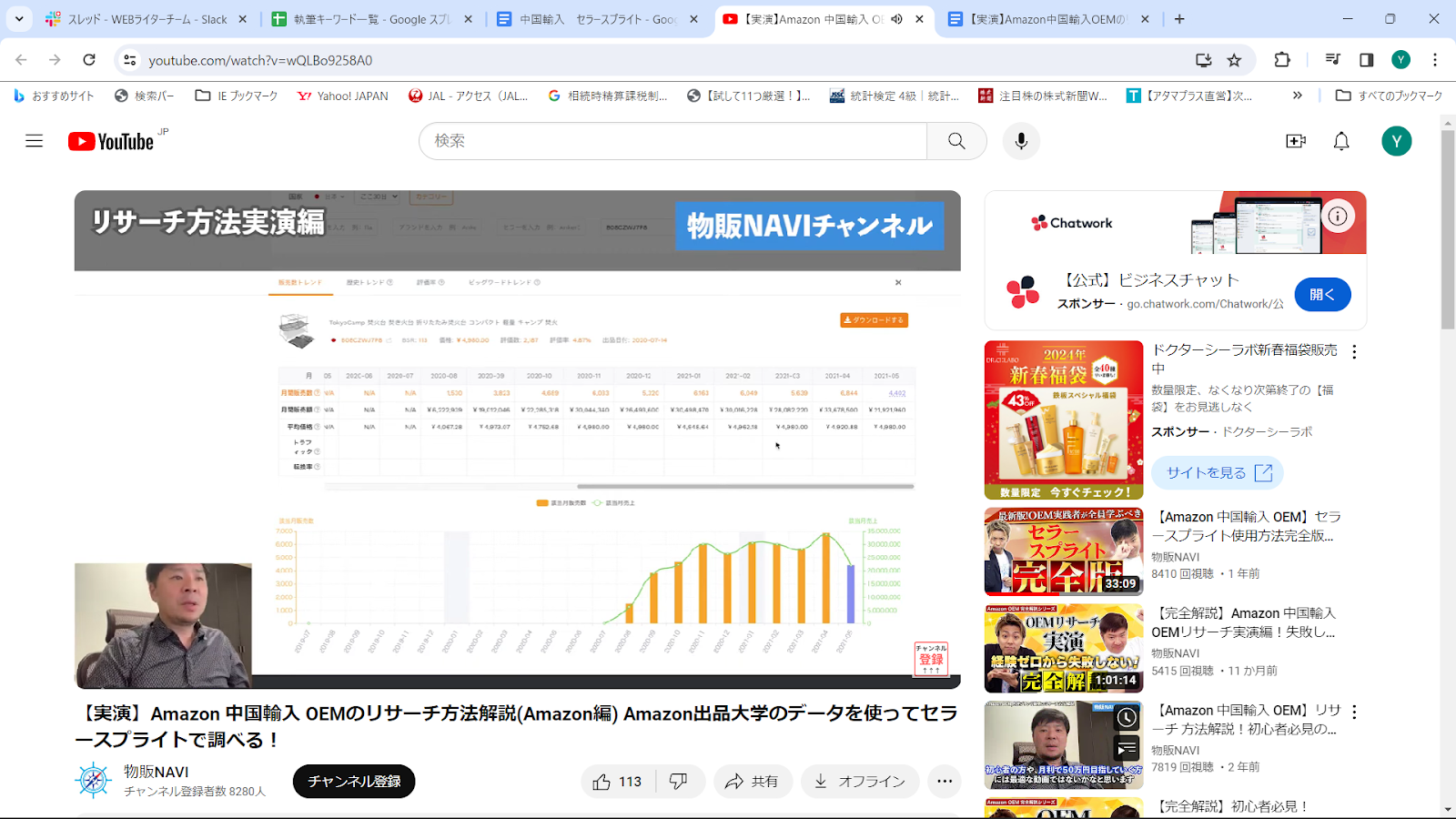Click the video player to pause
The image size is (1456, 819).
tap(517, 440)
